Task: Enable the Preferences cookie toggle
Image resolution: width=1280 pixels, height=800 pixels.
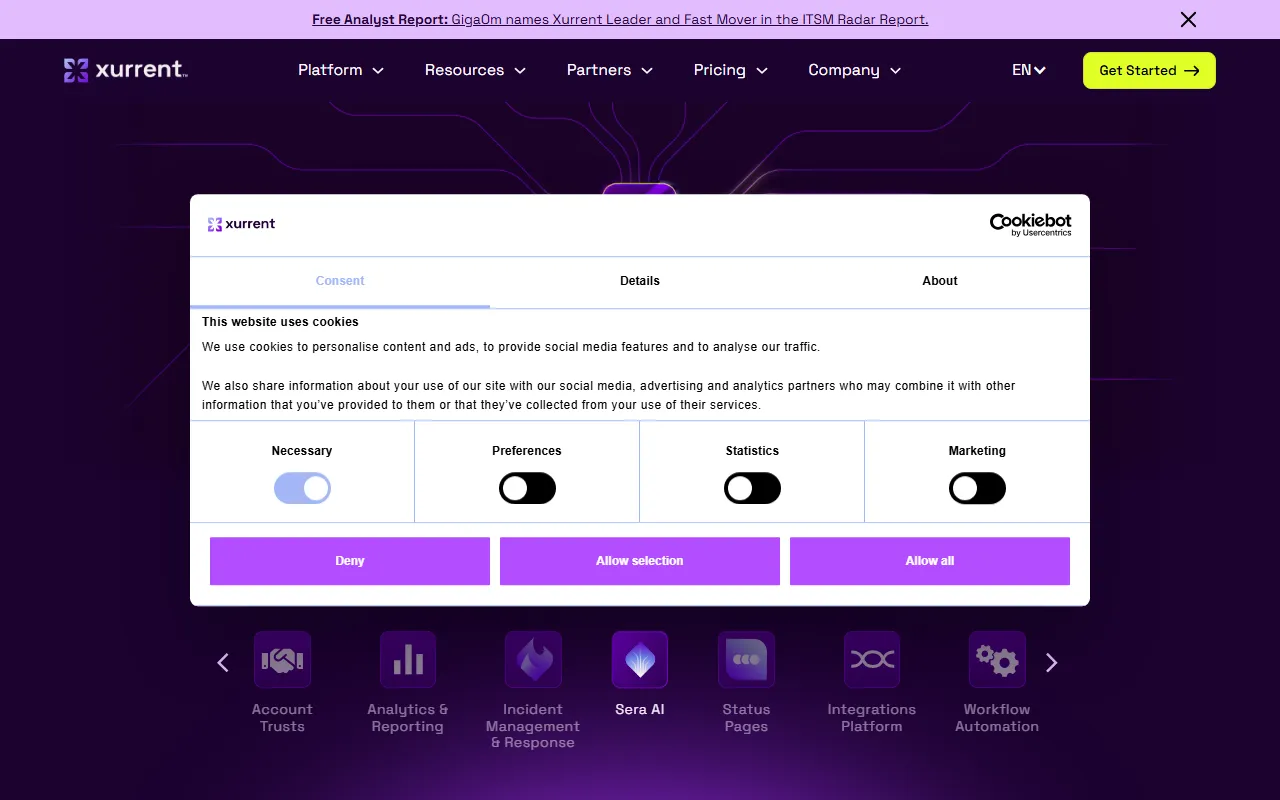Action: (x=527, y=488)
